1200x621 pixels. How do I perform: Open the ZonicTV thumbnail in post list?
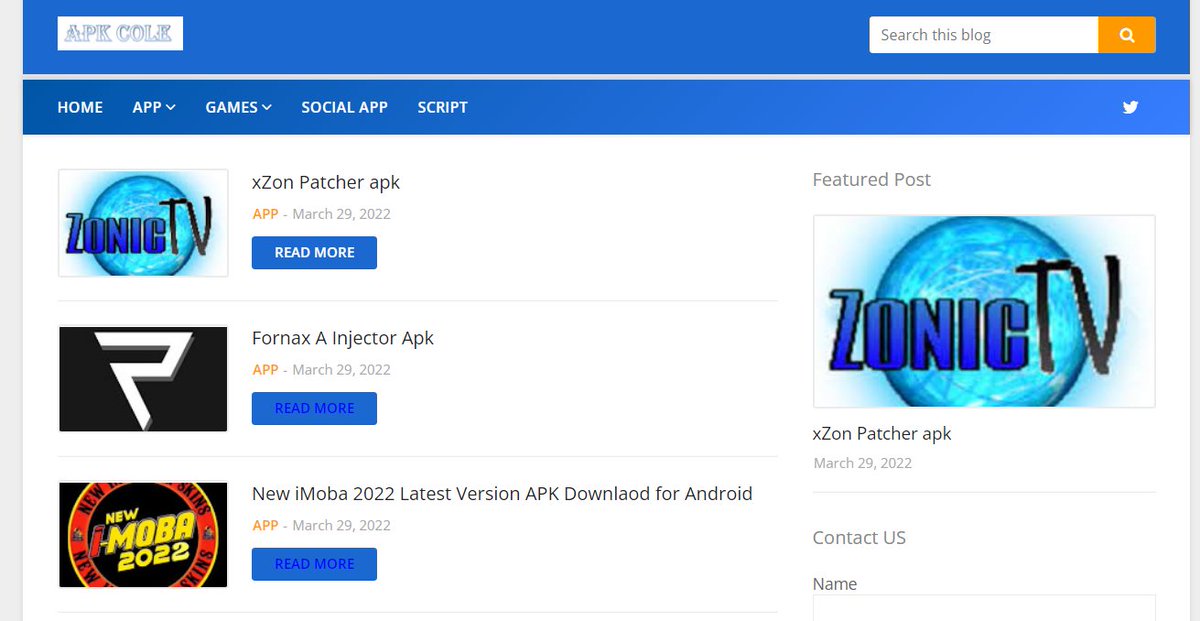pyautogui.click(x=143, y=223)
